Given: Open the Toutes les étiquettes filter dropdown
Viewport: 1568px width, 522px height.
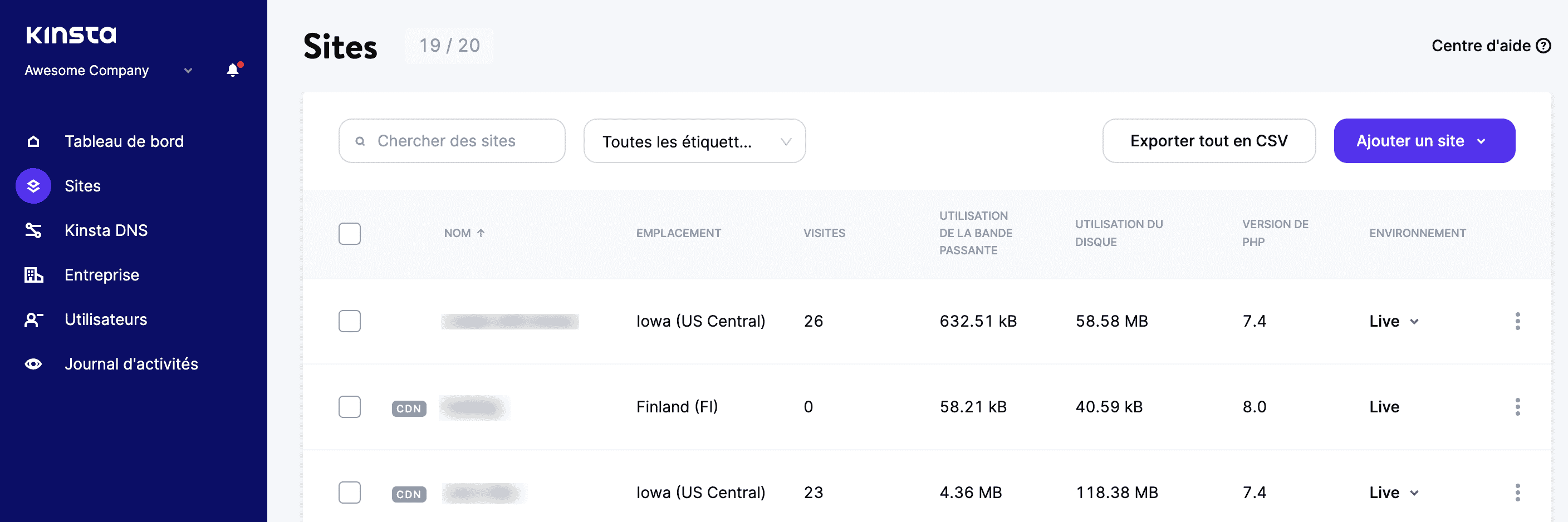Looking at the screenshot, I should (694, 141).
